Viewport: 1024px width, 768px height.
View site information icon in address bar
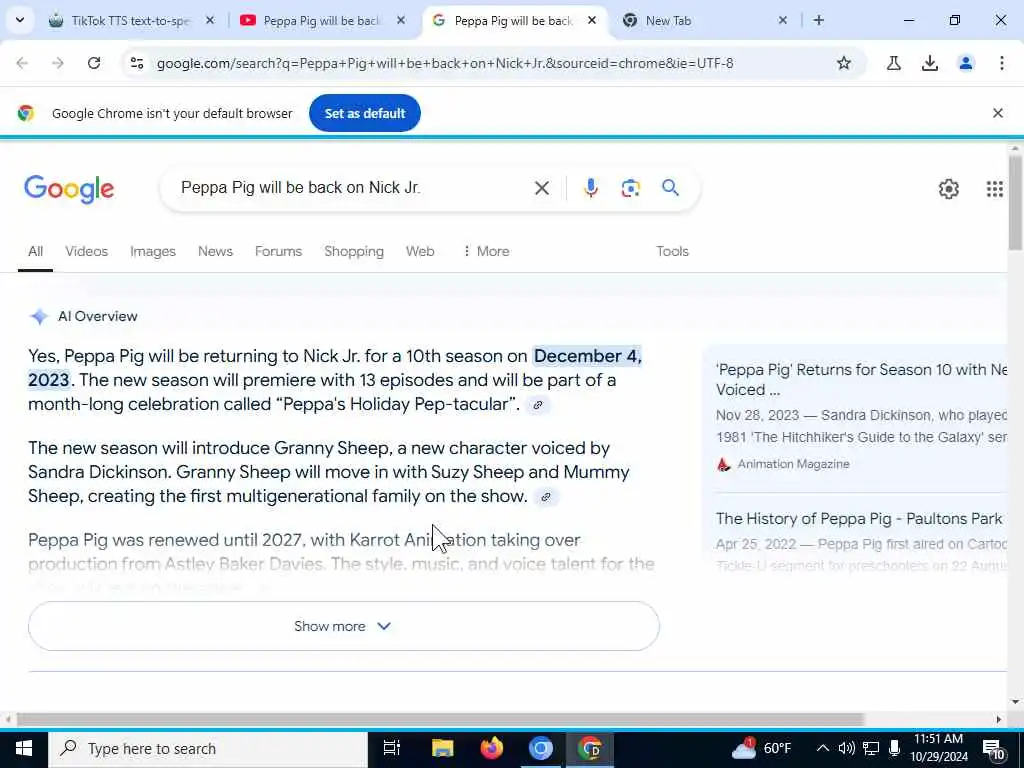(137, 63)
